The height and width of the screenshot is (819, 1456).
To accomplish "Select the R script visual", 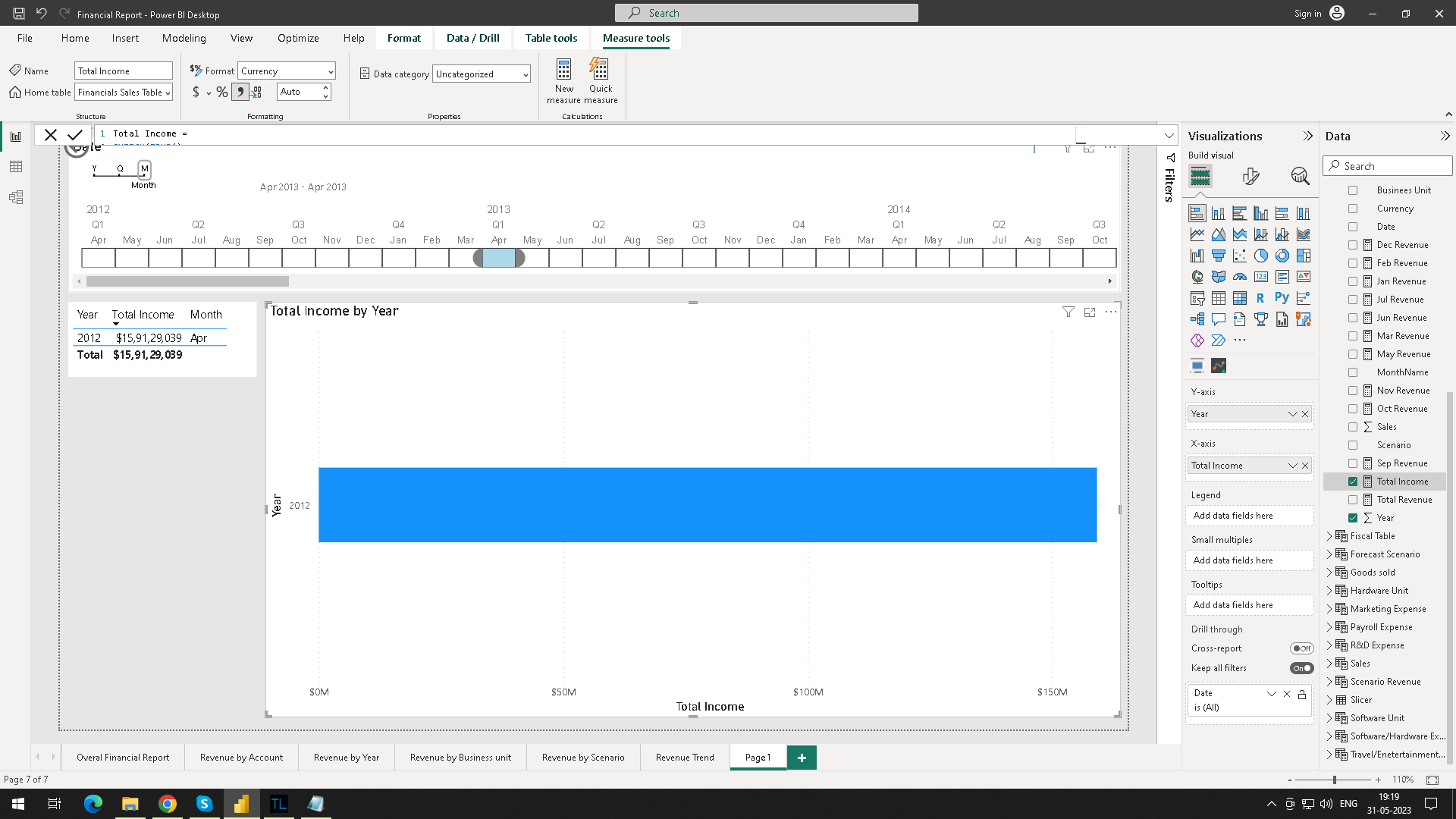I will coord(1260,298).
